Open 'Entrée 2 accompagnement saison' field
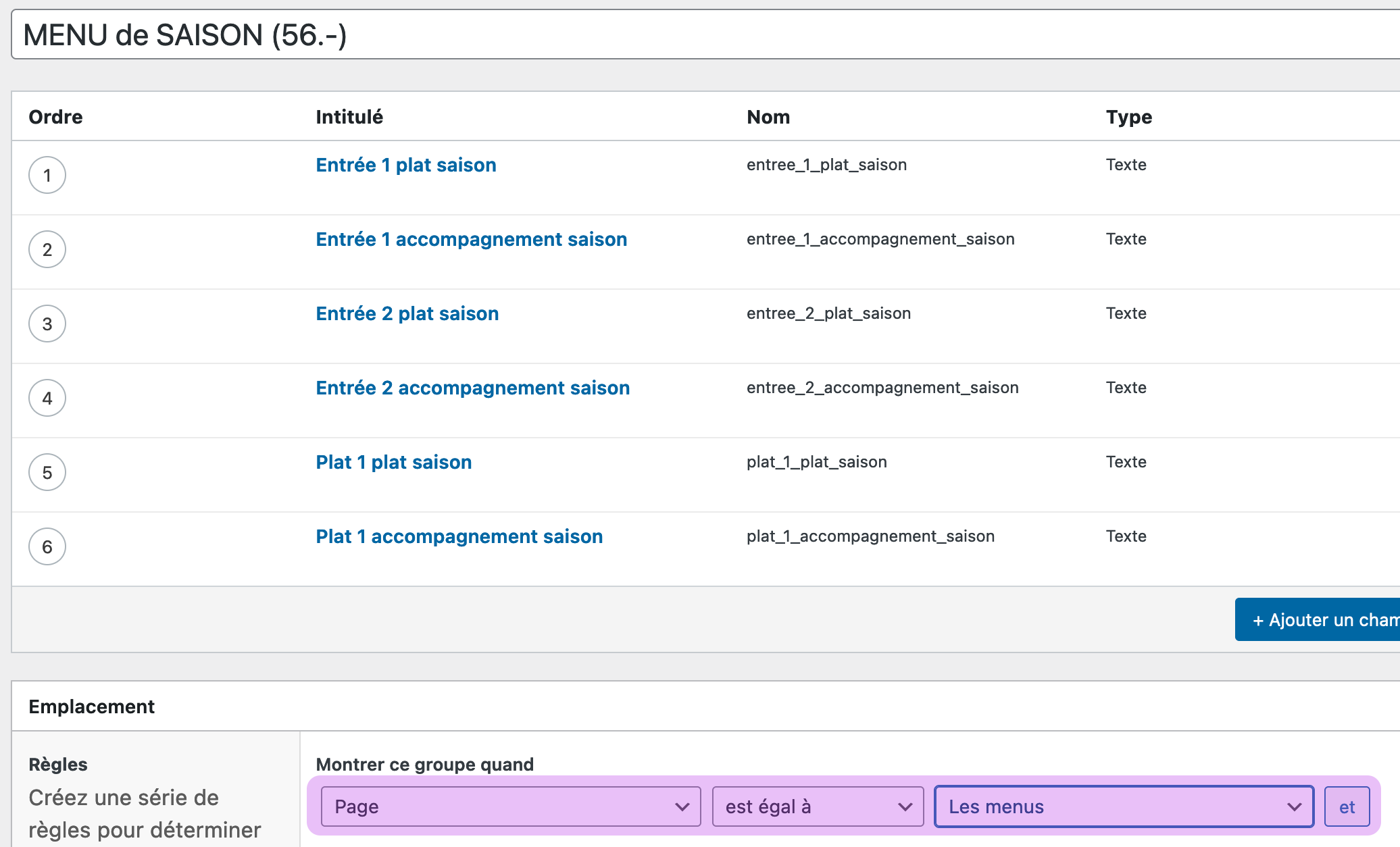This screenshot has height=847, width=1400. point(472,388)
